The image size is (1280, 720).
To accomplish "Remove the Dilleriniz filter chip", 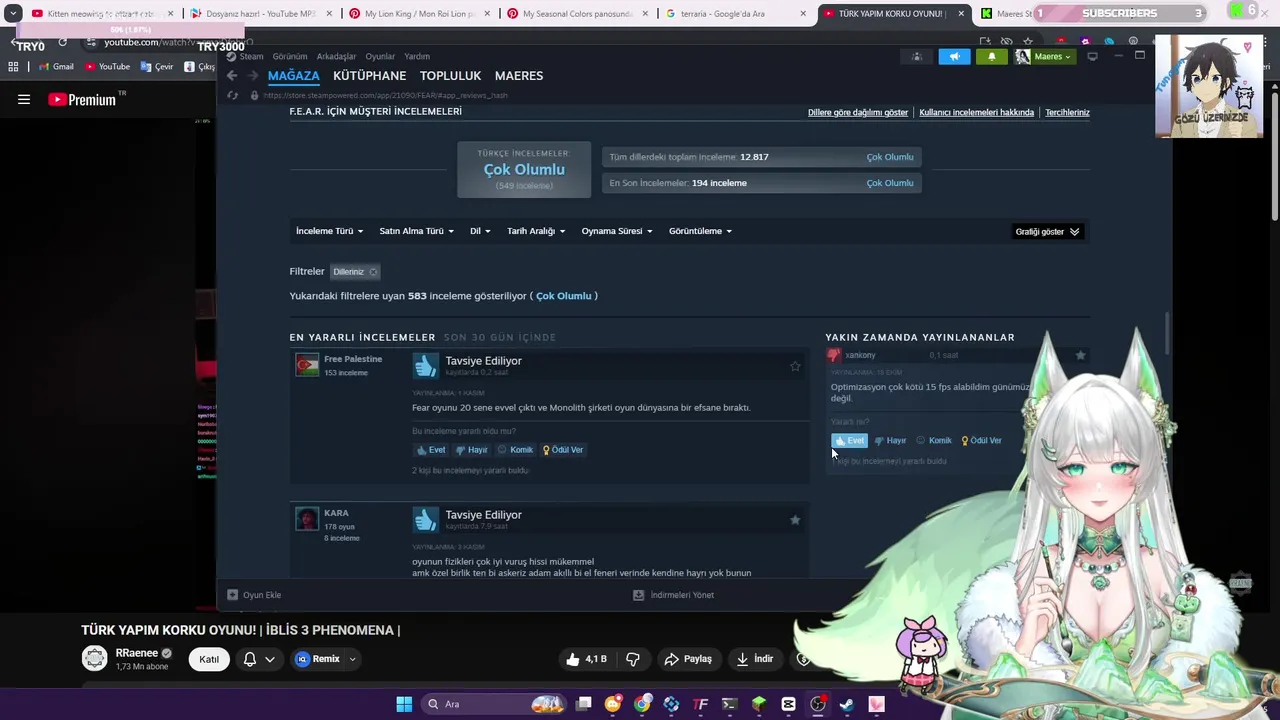I will click(373, 272).
